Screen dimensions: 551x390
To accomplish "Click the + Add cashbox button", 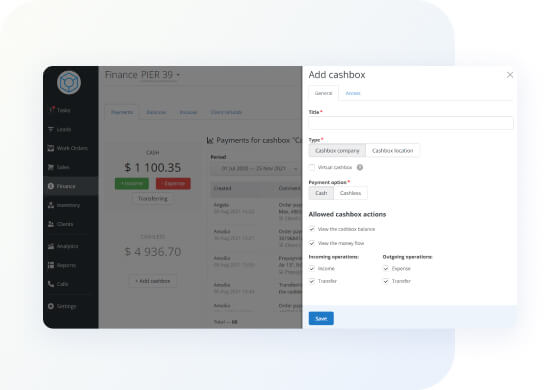I will 153,281.
